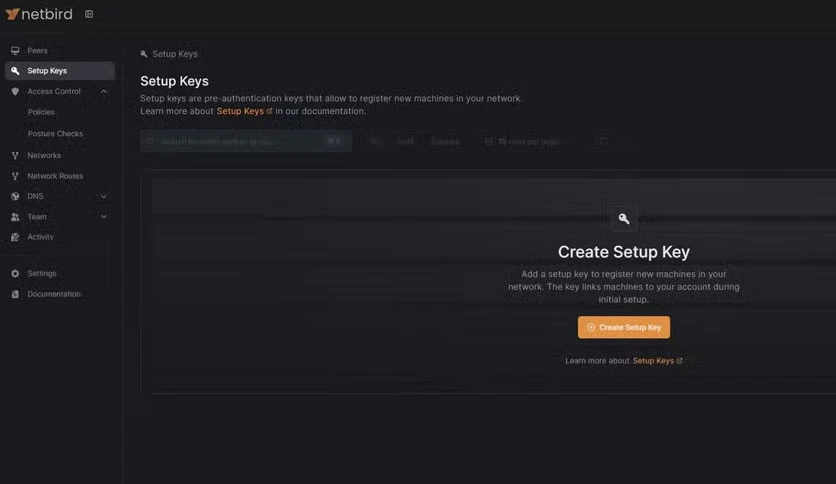Select Setup Keys in the sidebar
The height and width of the screenshot is (484, 836).
pos(60,71)
